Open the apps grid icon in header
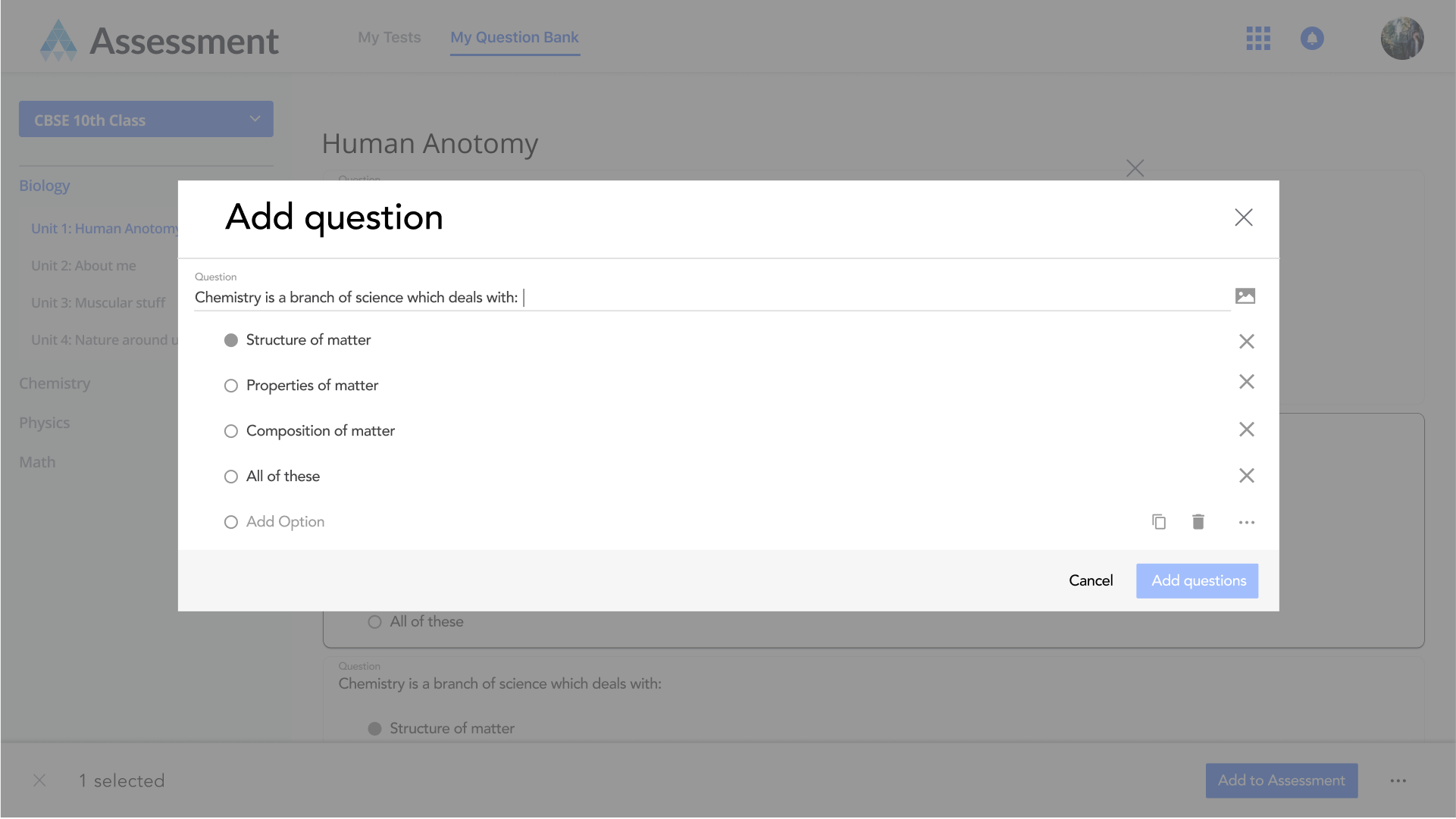Viewport: 1456px width, 819px height. pyautogui.click(x=1258, y=39)
